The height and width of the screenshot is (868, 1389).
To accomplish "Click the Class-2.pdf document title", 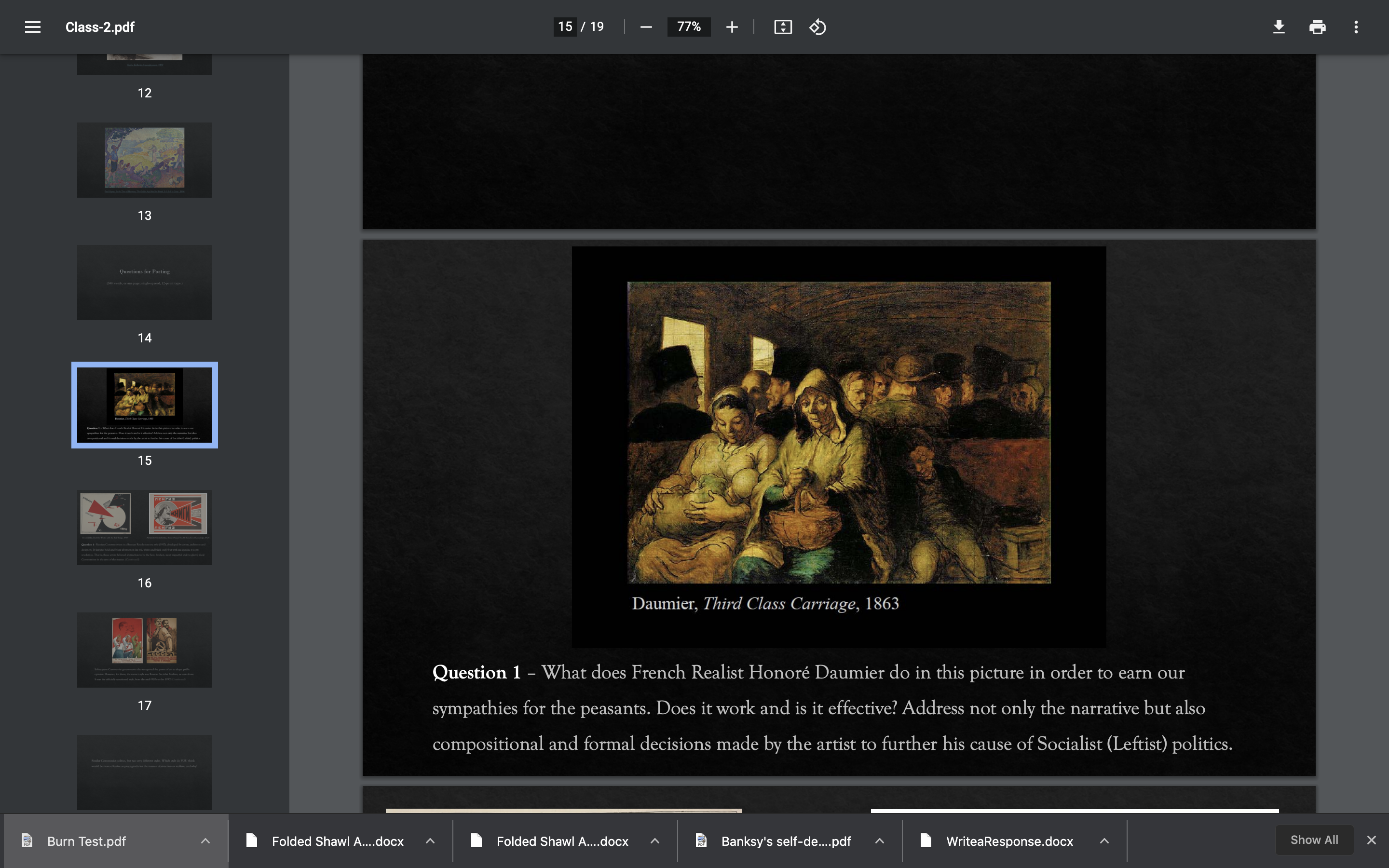I will pyautogui.click(x=100, y=27).
